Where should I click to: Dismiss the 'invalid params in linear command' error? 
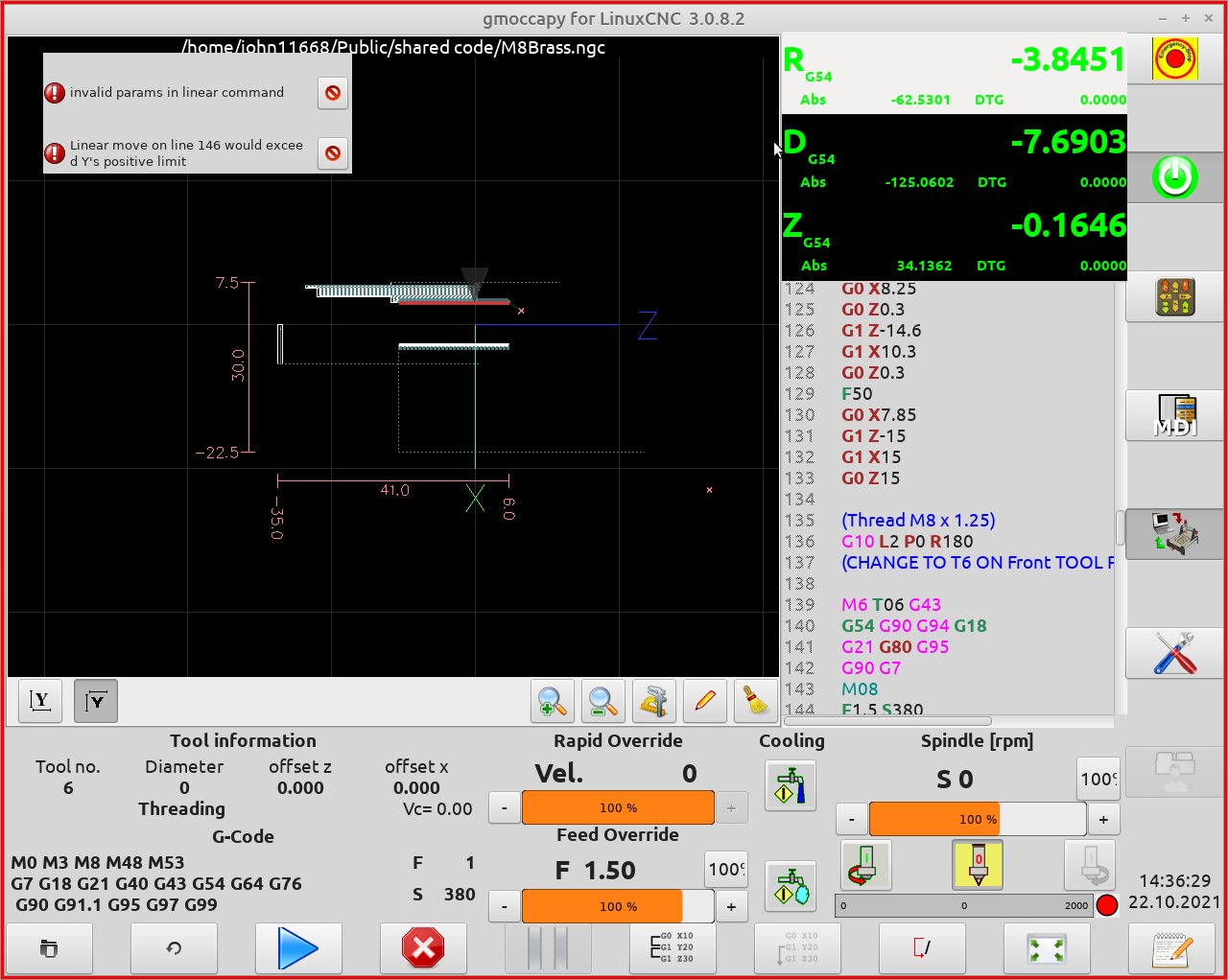pos(333,93)
